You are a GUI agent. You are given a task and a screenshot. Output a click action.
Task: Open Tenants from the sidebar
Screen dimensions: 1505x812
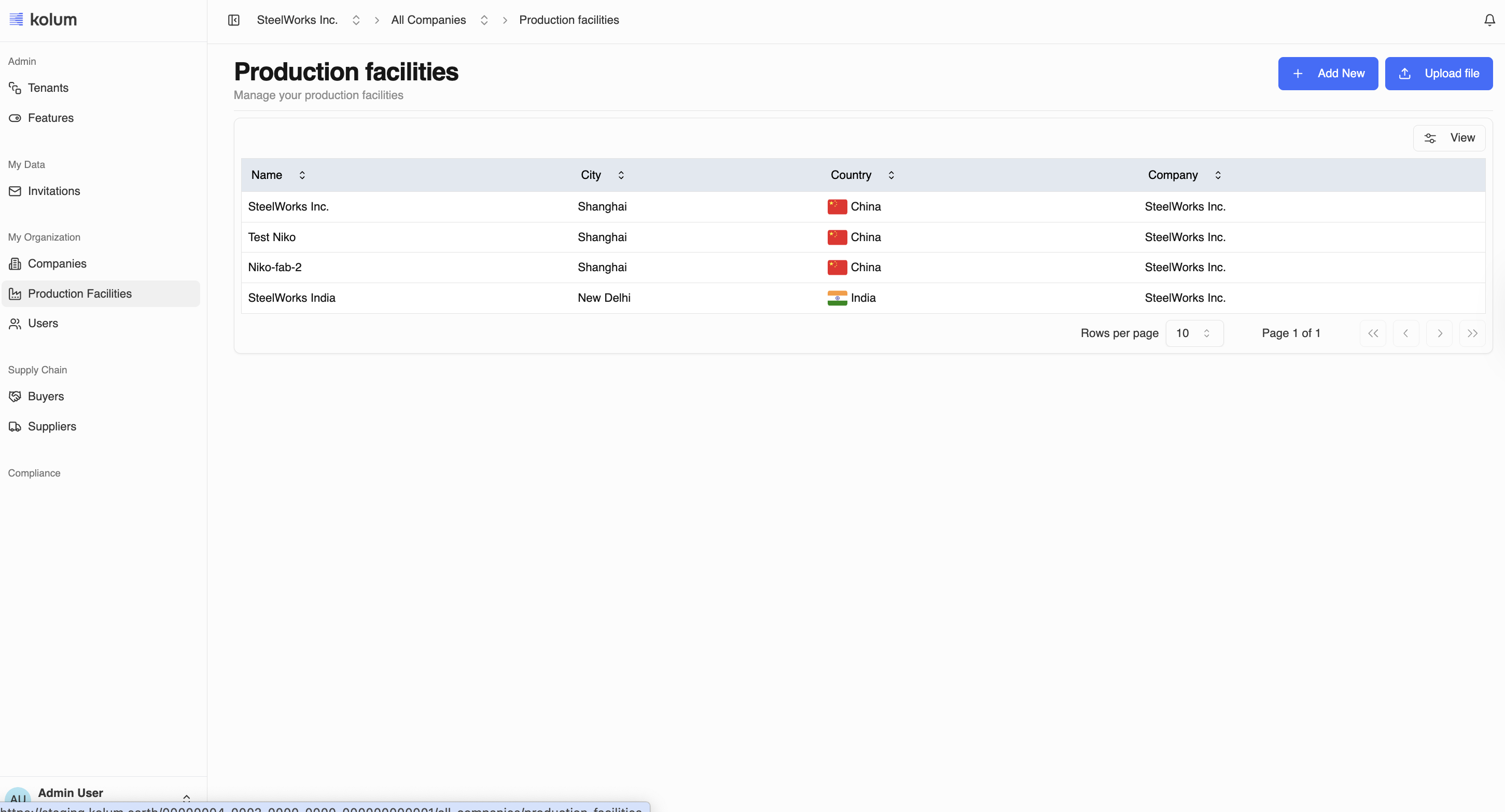click(x=48, y=88)
